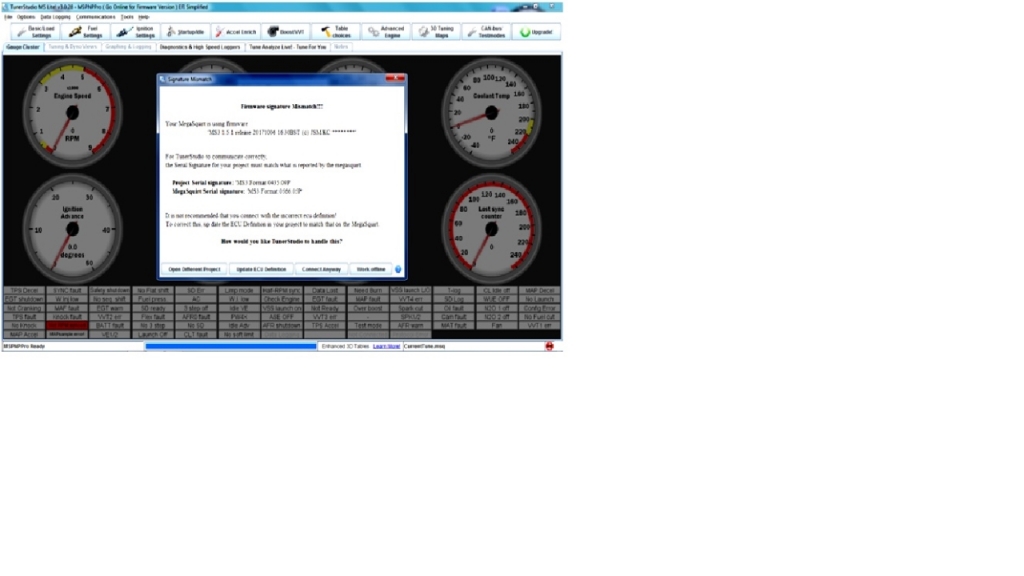Open the CAN-bus/Testmodes toolbar menu

click(x=487, y=32)
